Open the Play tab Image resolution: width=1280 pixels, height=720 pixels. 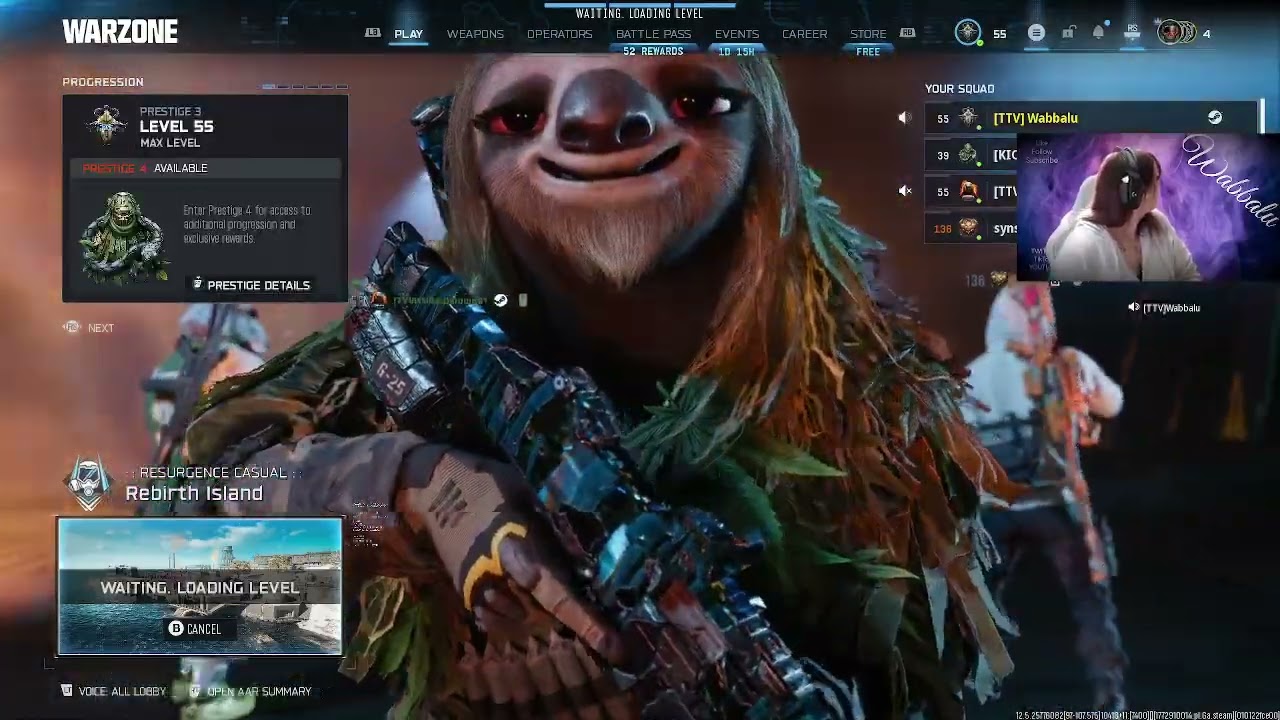[x=408, y=34]
